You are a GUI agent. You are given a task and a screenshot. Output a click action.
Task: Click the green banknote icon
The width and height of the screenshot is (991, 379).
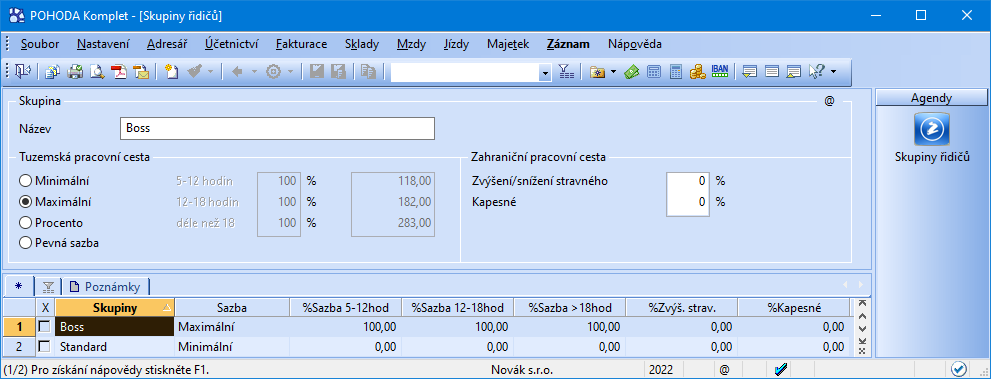[631, 72]
